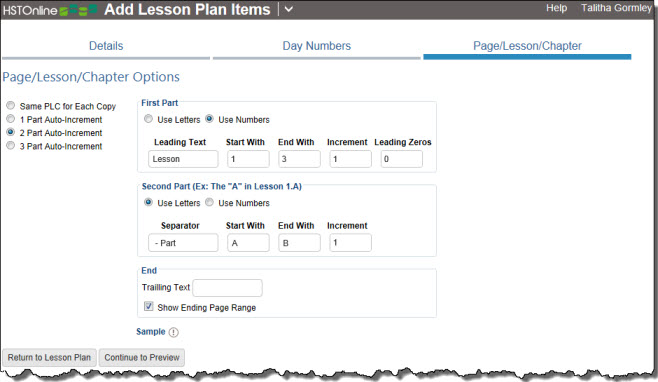Click the Leading Text field containing Lesson

click(x=183, y=159)
